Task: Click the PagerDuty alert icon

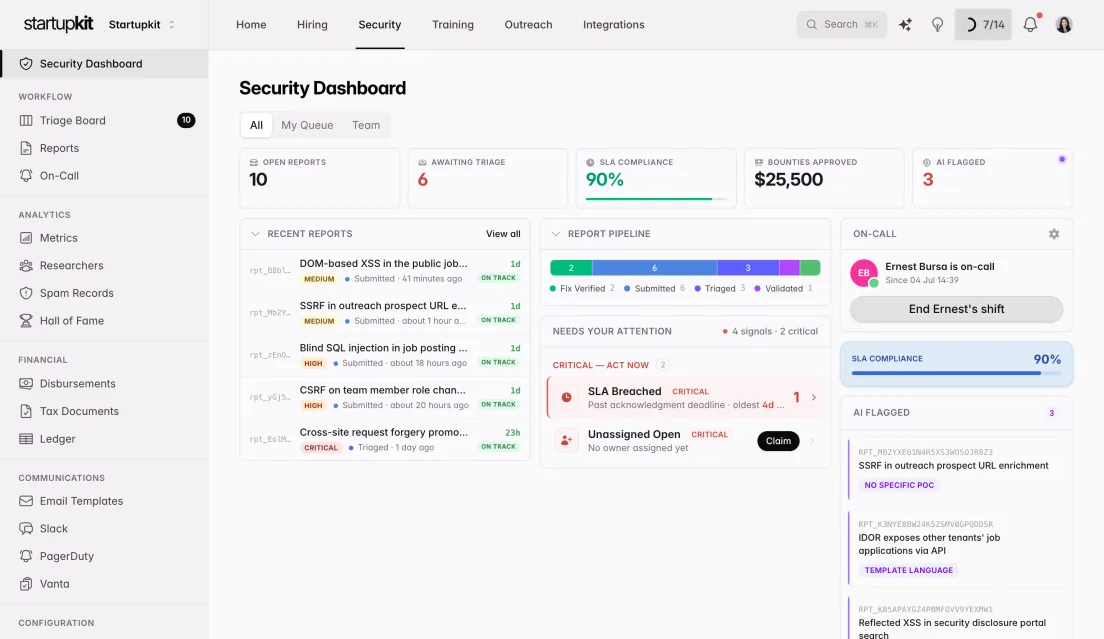Action: (x=26, y=556)
